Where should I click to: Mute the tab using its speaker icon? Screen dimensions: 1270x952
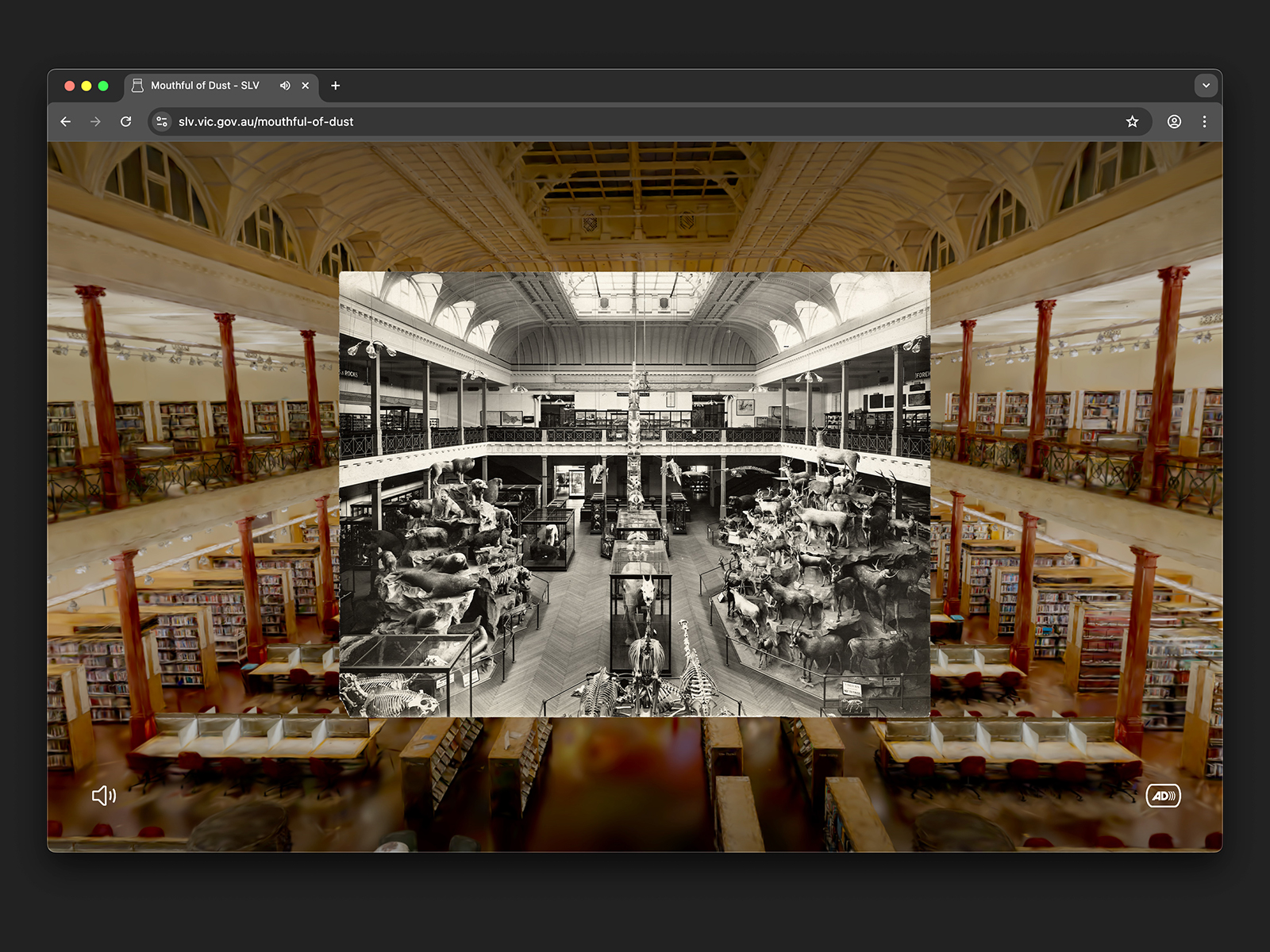point(285,86)
